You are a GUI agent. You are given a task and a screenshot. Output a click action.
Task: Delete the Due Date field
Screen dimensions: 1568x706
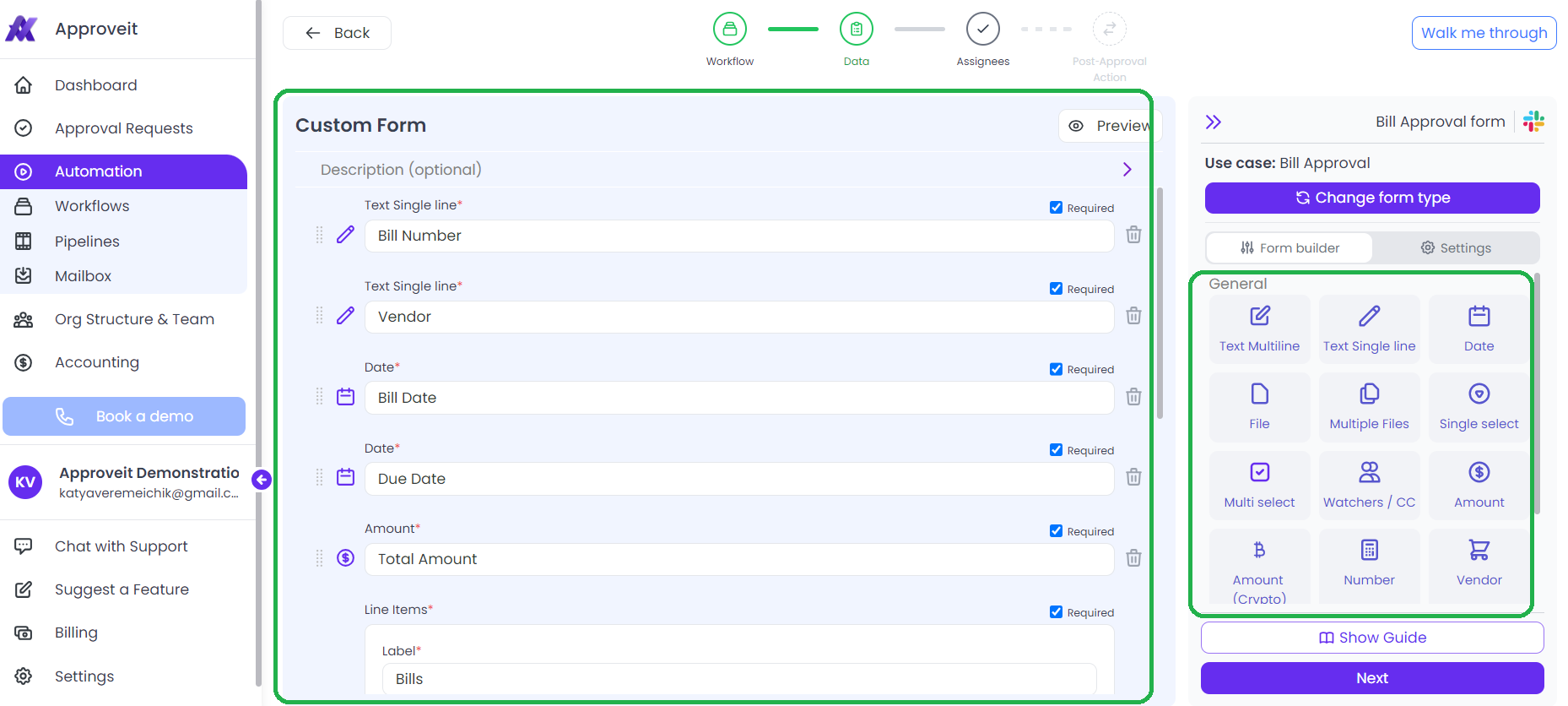[x=1133, y=477]
